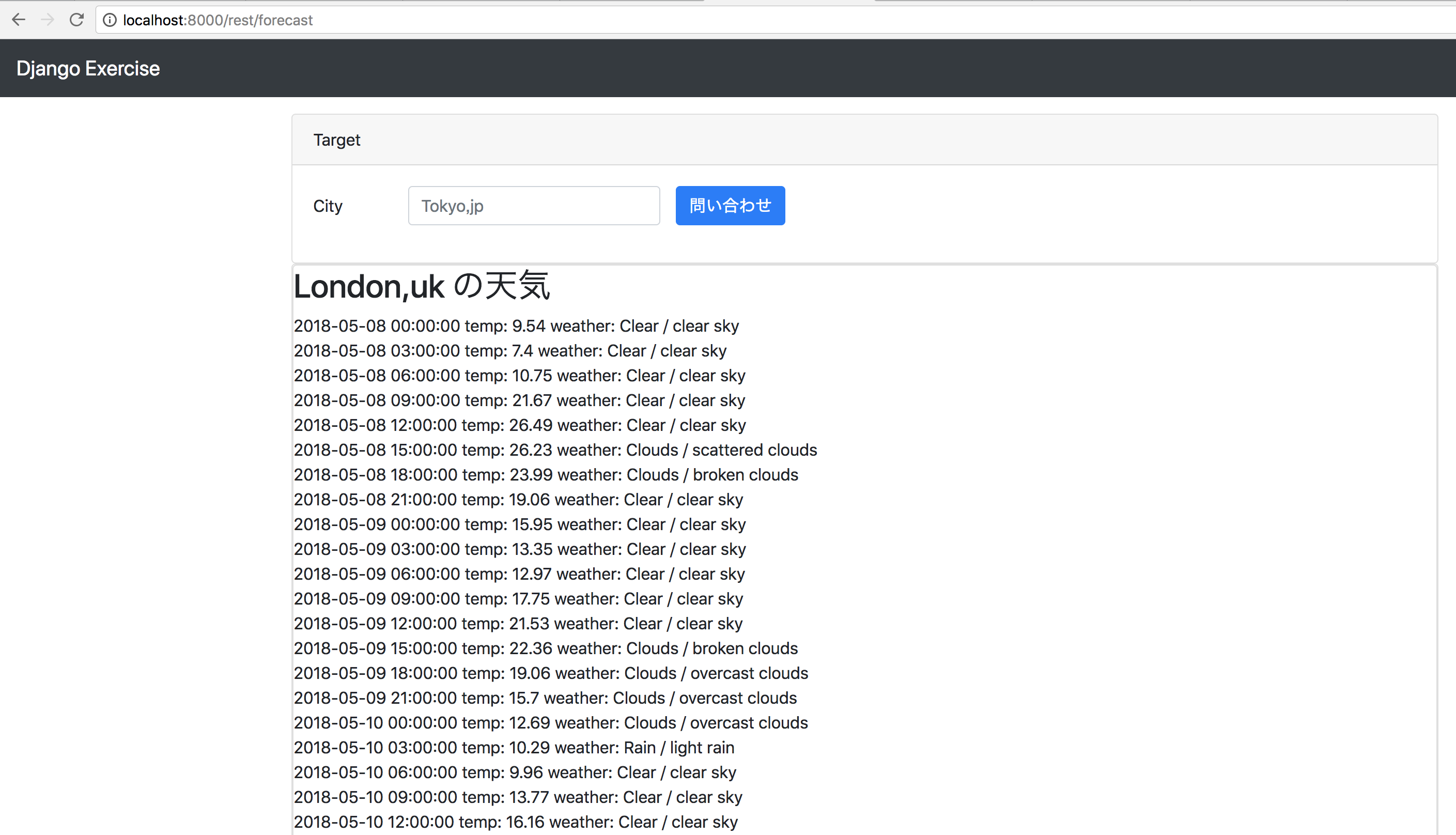Screen dimensions: 1456x835
Task: Select the 2018-05-08 09:00:00 temp 21.67 row
Action: click(520, 400)
